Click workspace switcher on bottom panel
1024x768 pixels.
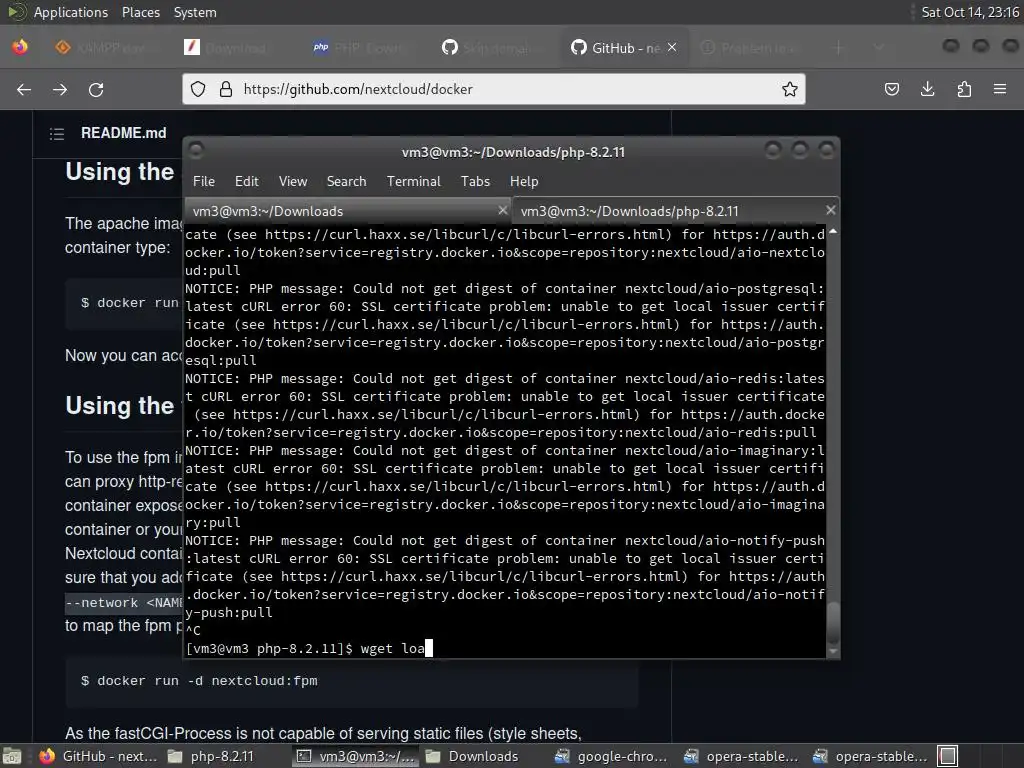coord(948,756)
